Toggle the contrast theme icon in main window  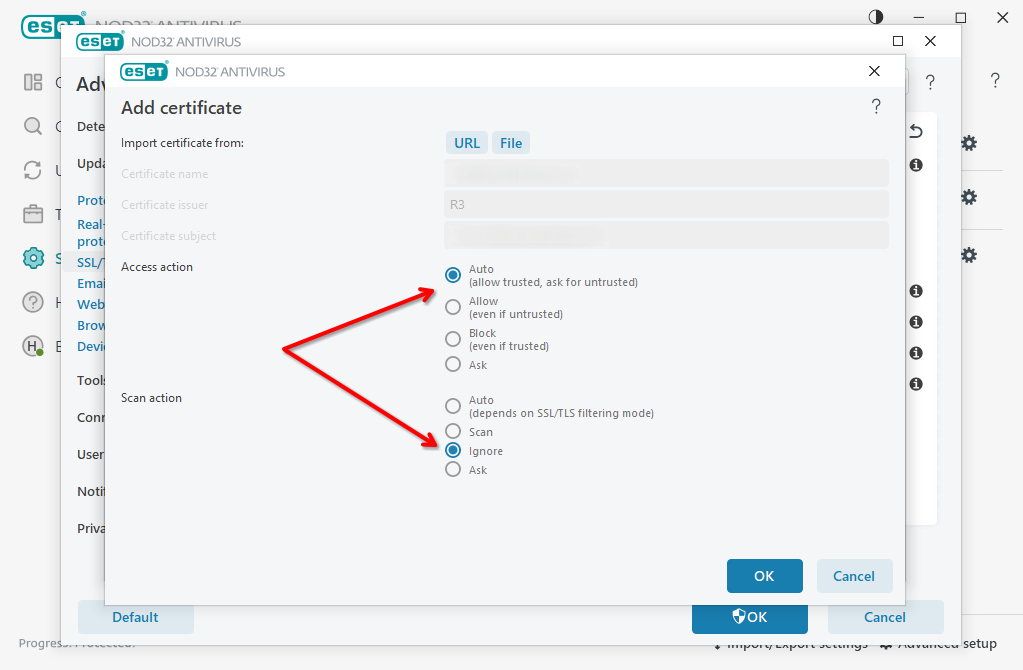876,18
